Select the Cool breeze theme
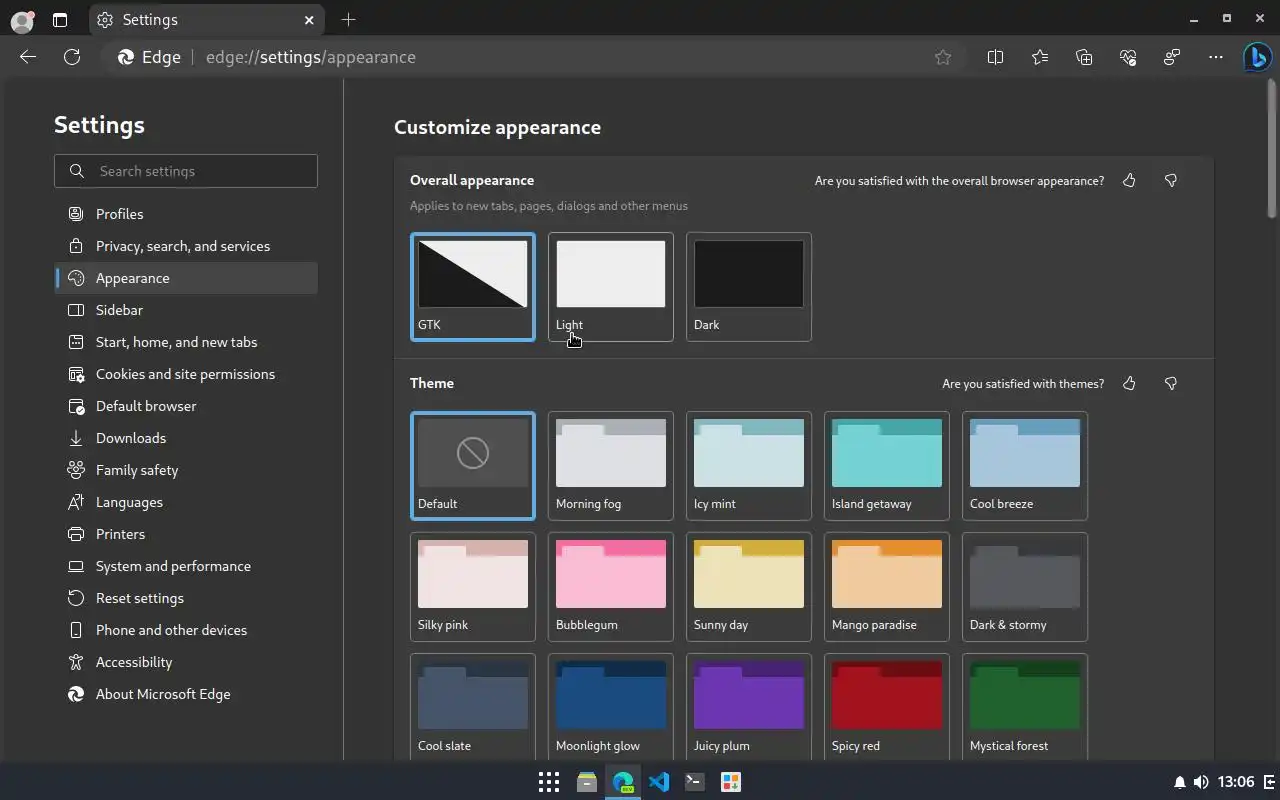 pos(1025,466)
